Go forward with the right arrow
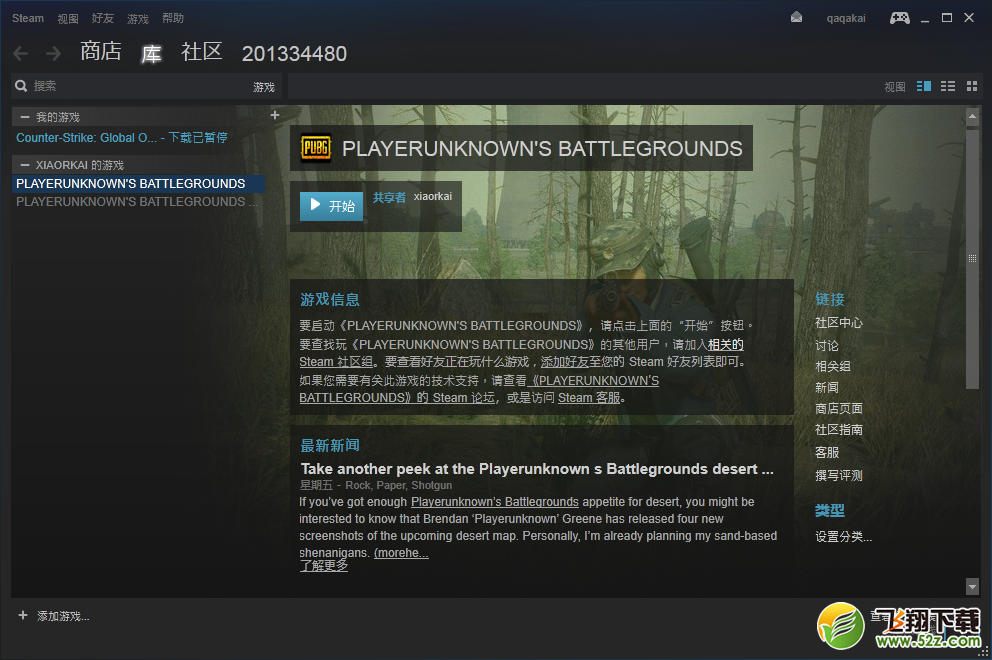The height and width of the screenshot is (660, 992). (x=54, y=54)
